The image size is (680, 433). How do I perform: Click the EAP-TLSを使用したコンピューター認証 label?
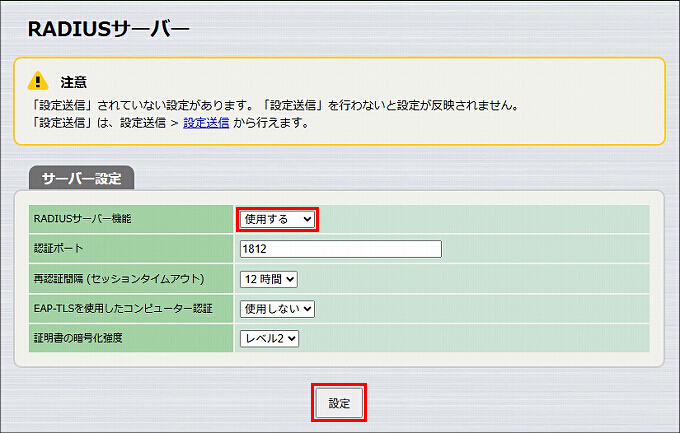point(123,308)
